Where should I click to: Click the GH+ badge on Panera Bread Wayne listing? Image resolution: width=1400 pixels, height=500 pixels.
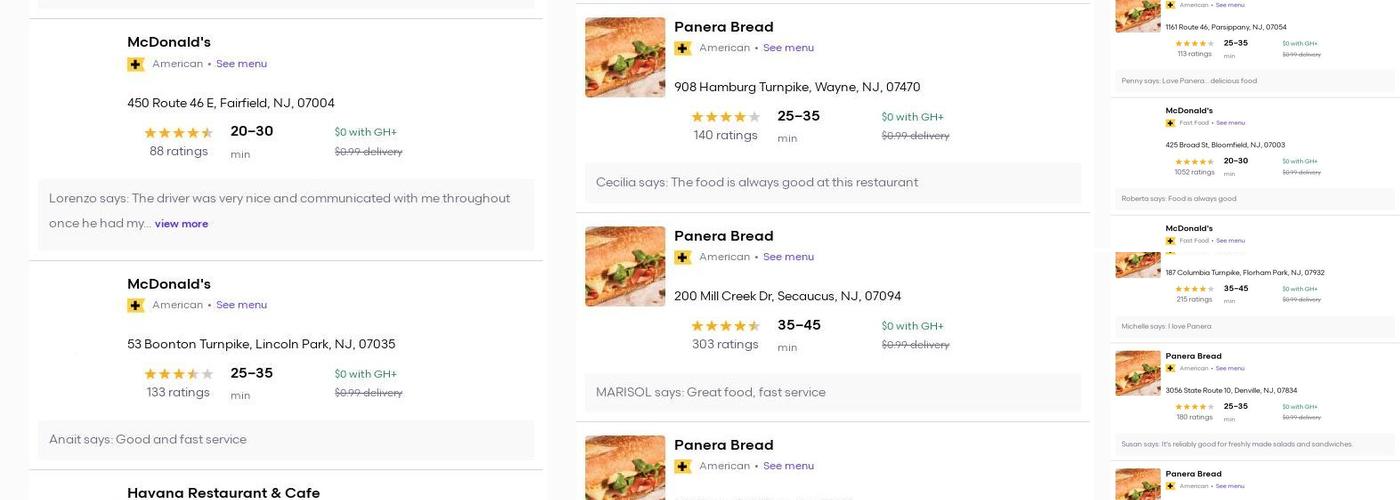(x=683, y=48)
